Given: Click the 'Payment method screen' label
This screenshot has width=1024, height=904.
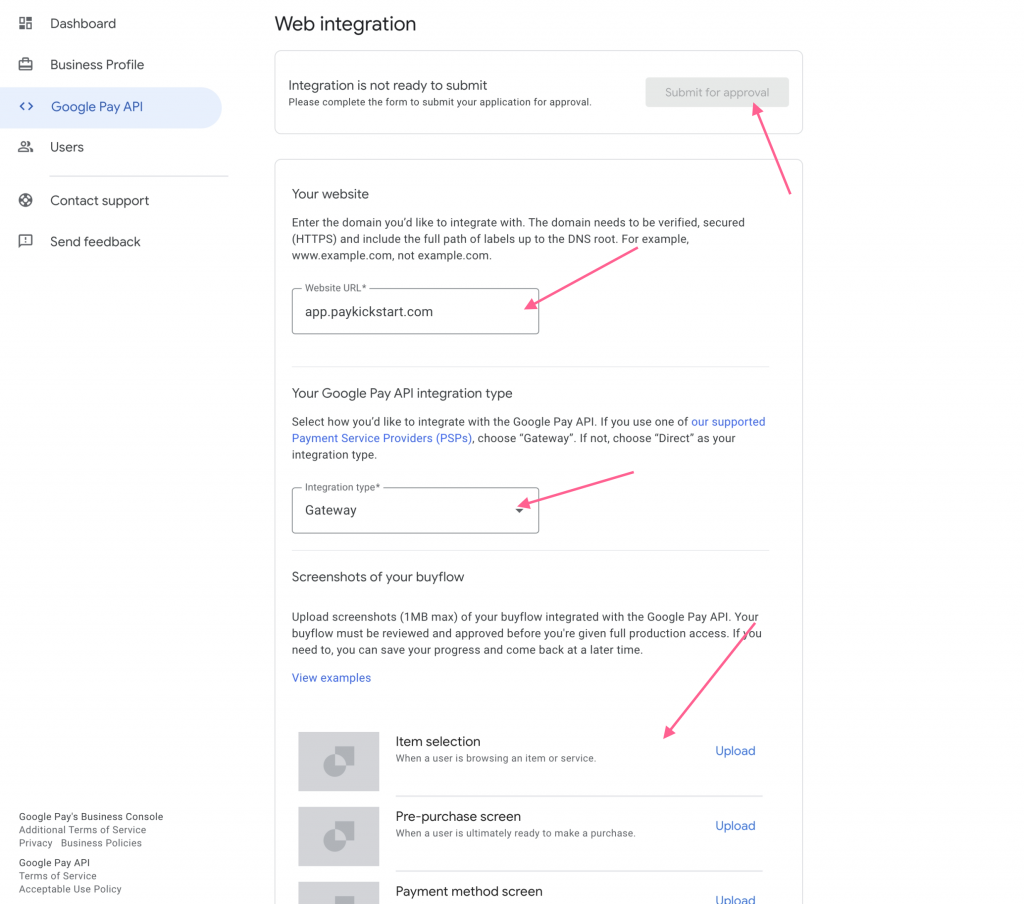Looking at the screenshot, I should 469,892.
